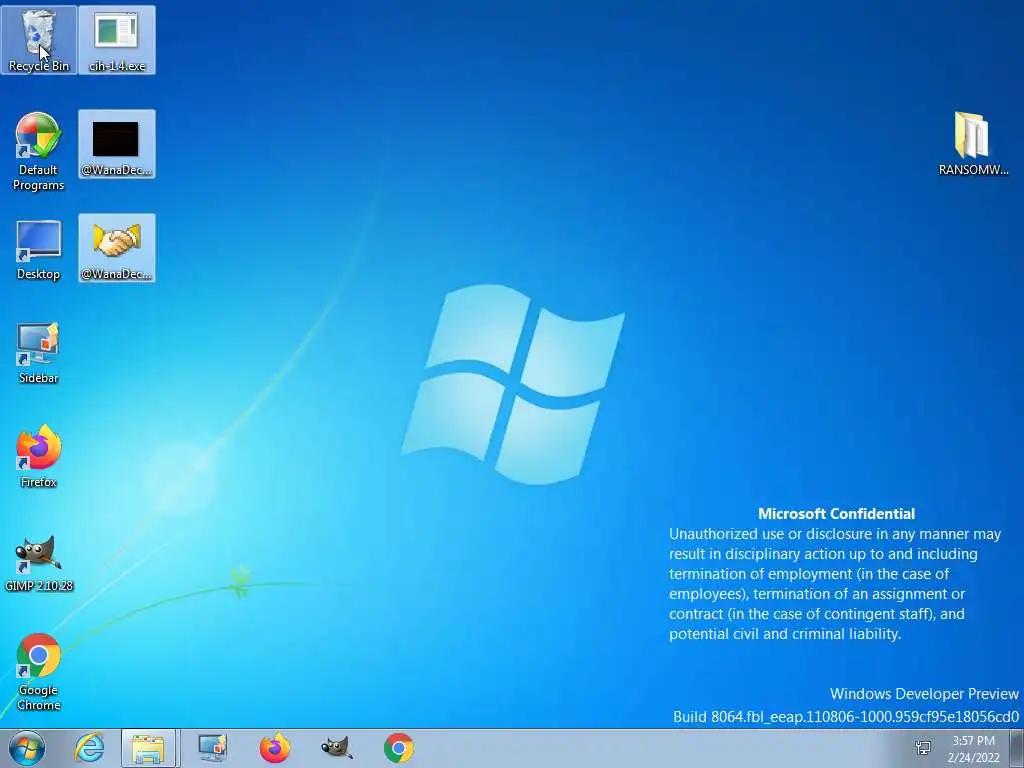Select the Recycle Bin desktop icon
The width and height of the screenshot is (1024, 768).
tap(39, 40)
